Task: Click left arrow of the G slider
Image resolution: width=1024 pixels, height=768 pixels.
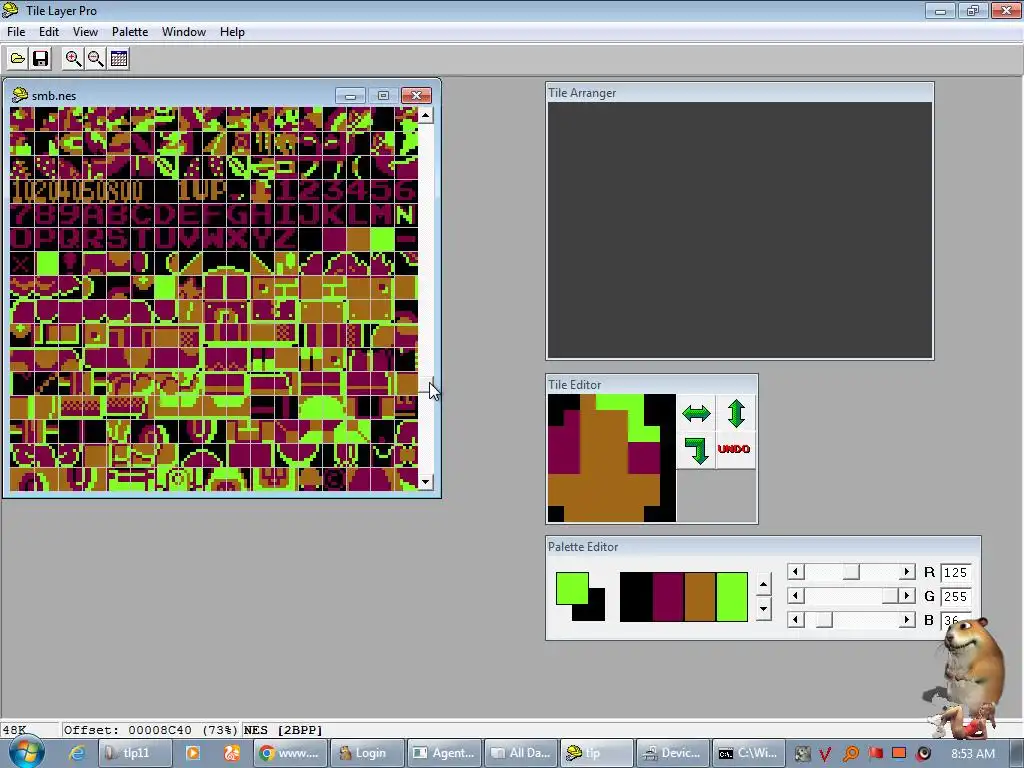Action: [795, 596]
